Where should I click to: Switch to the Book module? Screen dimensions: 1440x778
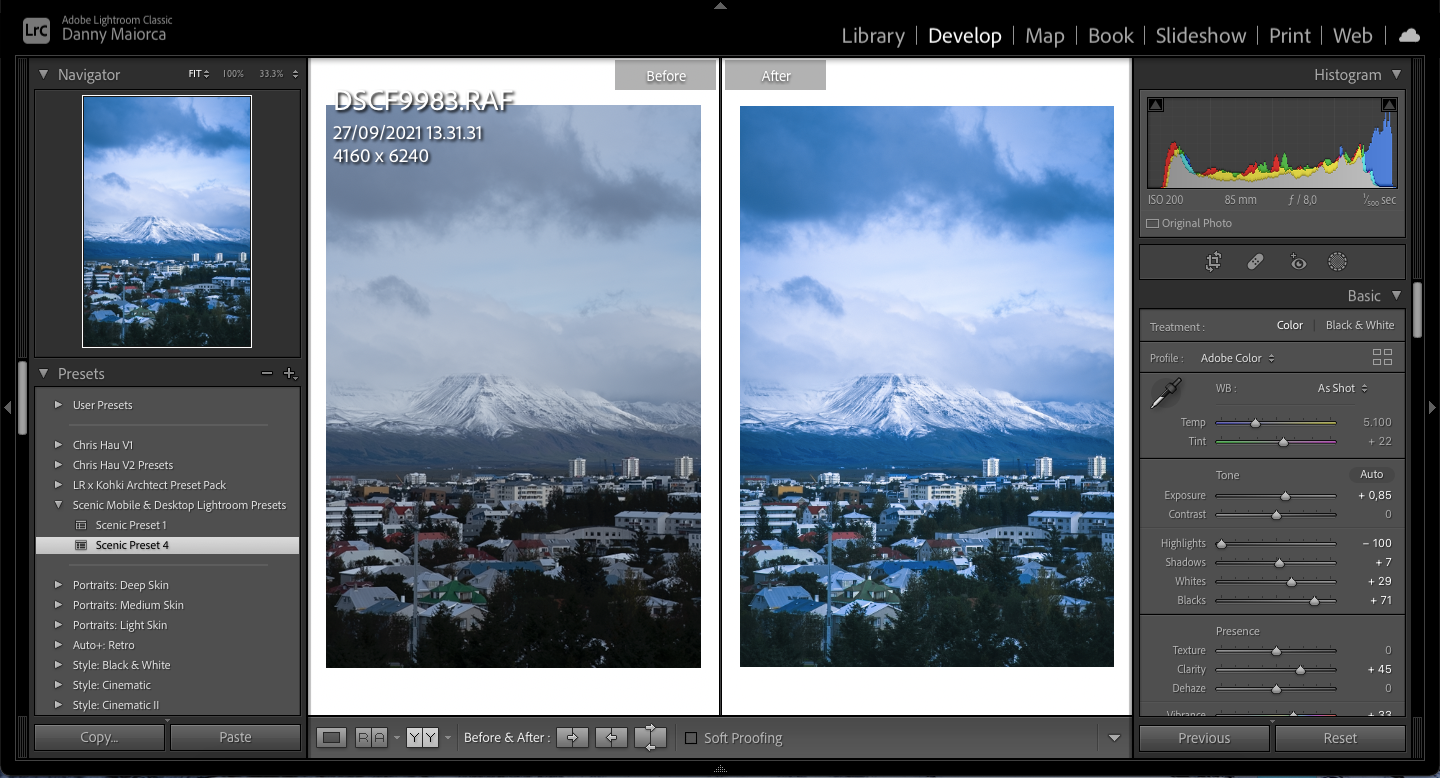click(x=1110, y=36)
